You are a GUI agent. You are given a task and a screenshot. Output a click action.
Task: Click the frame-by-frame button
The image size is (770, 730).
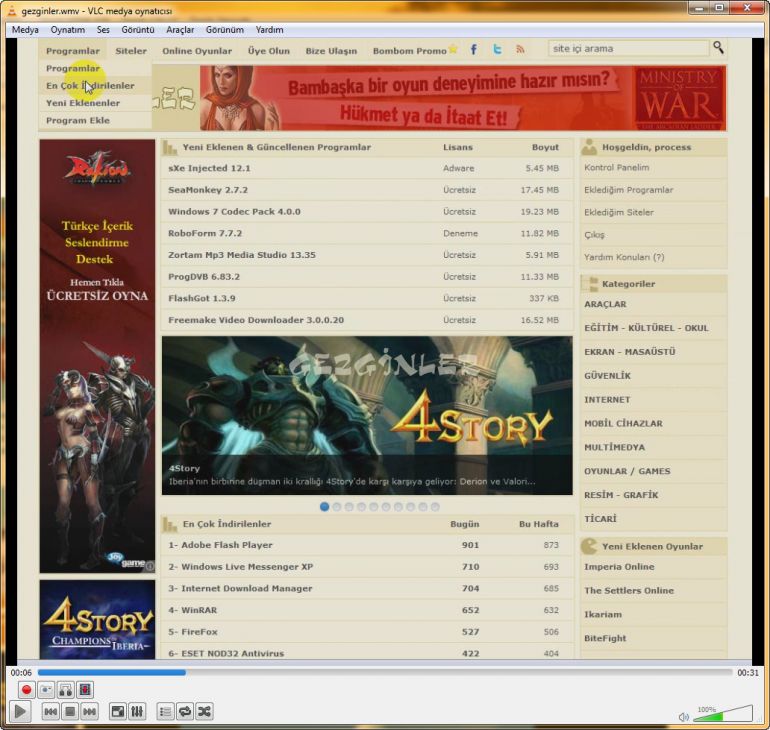click(85, 690)
